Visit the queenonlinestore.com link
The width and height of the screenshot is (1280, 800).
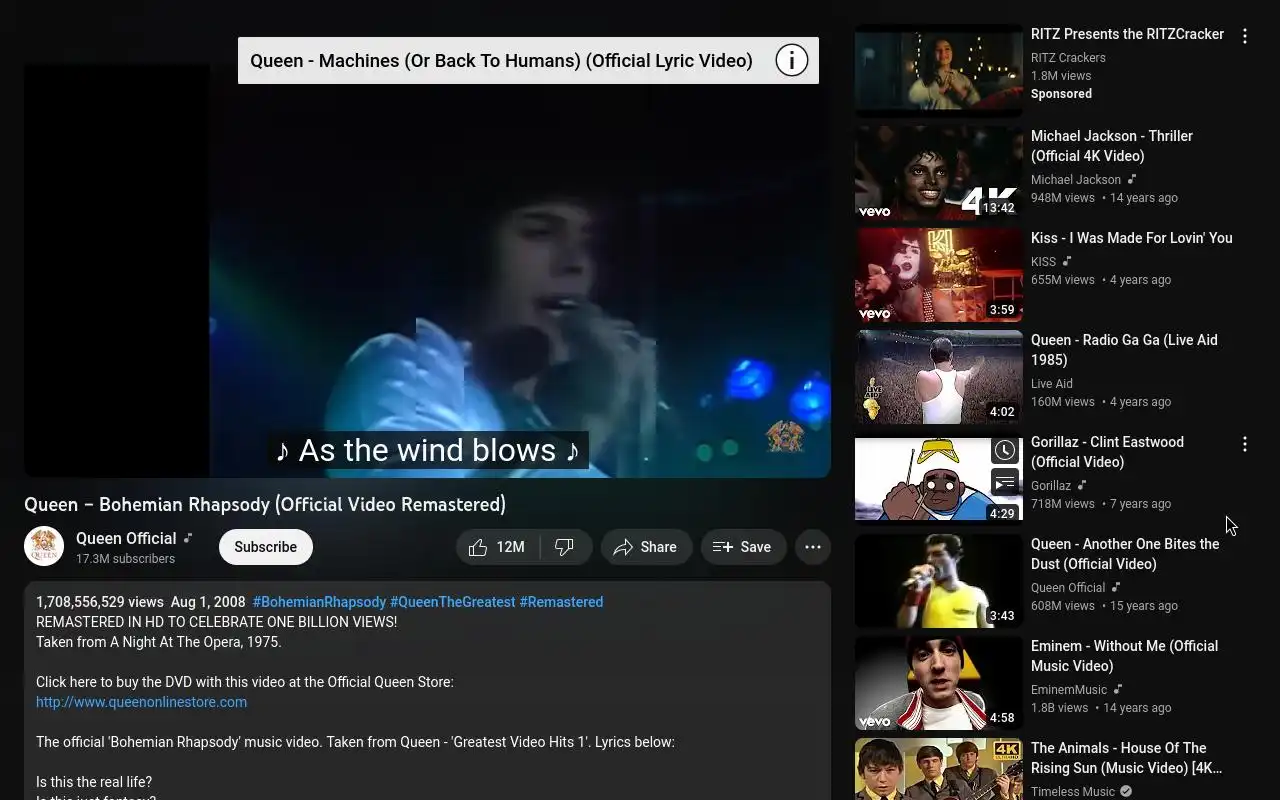(x=141, y=702)
